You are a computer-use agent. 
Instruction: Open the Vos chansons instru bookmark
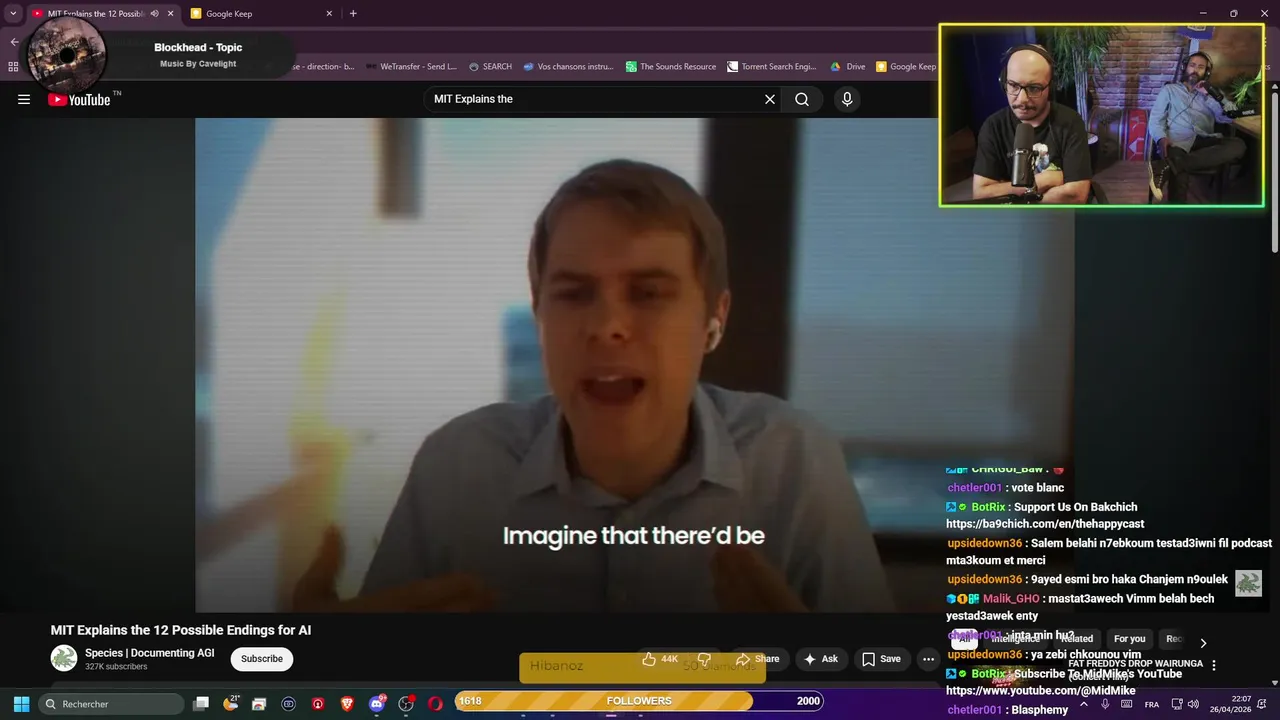(x=568, y=67)
